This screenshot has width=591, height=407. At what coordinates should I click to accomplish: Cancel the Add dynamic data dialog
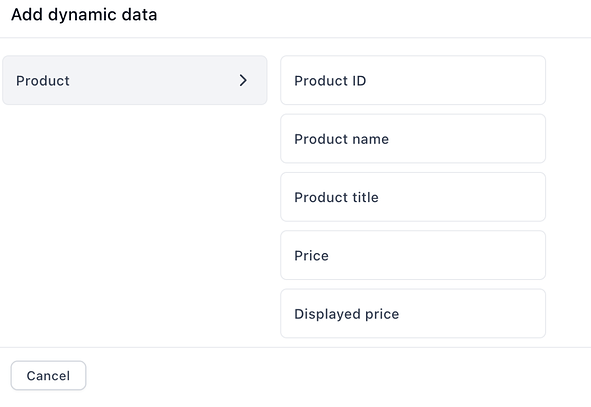point(48,375)
